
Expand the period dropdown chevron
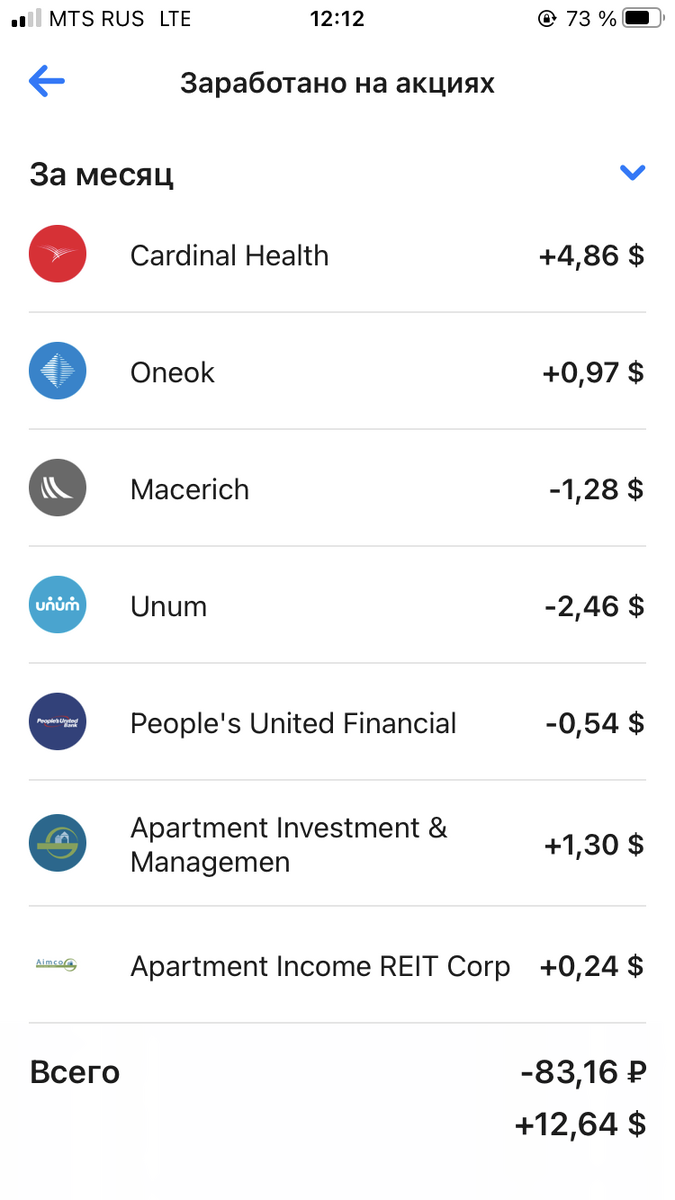[x=632, y=173]
